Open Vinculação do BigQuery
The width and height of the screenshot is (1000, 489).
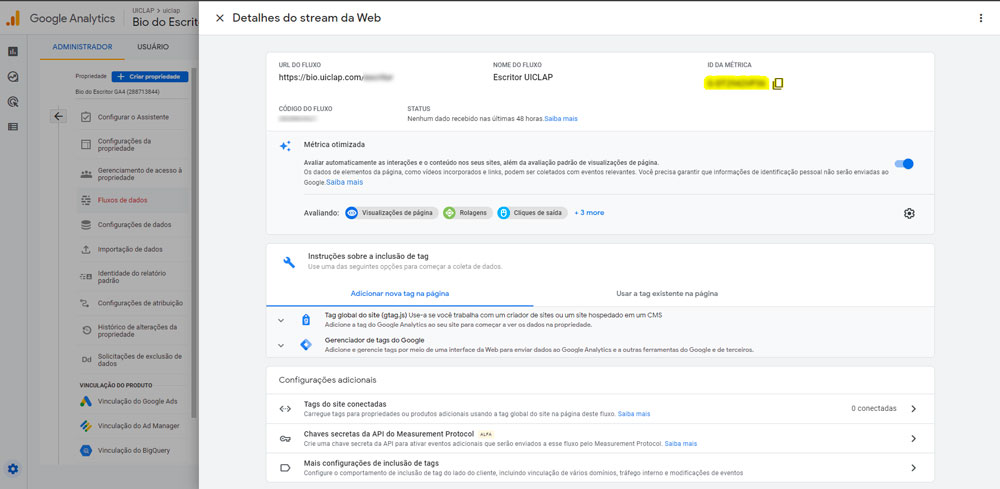[x=133, y=450]
